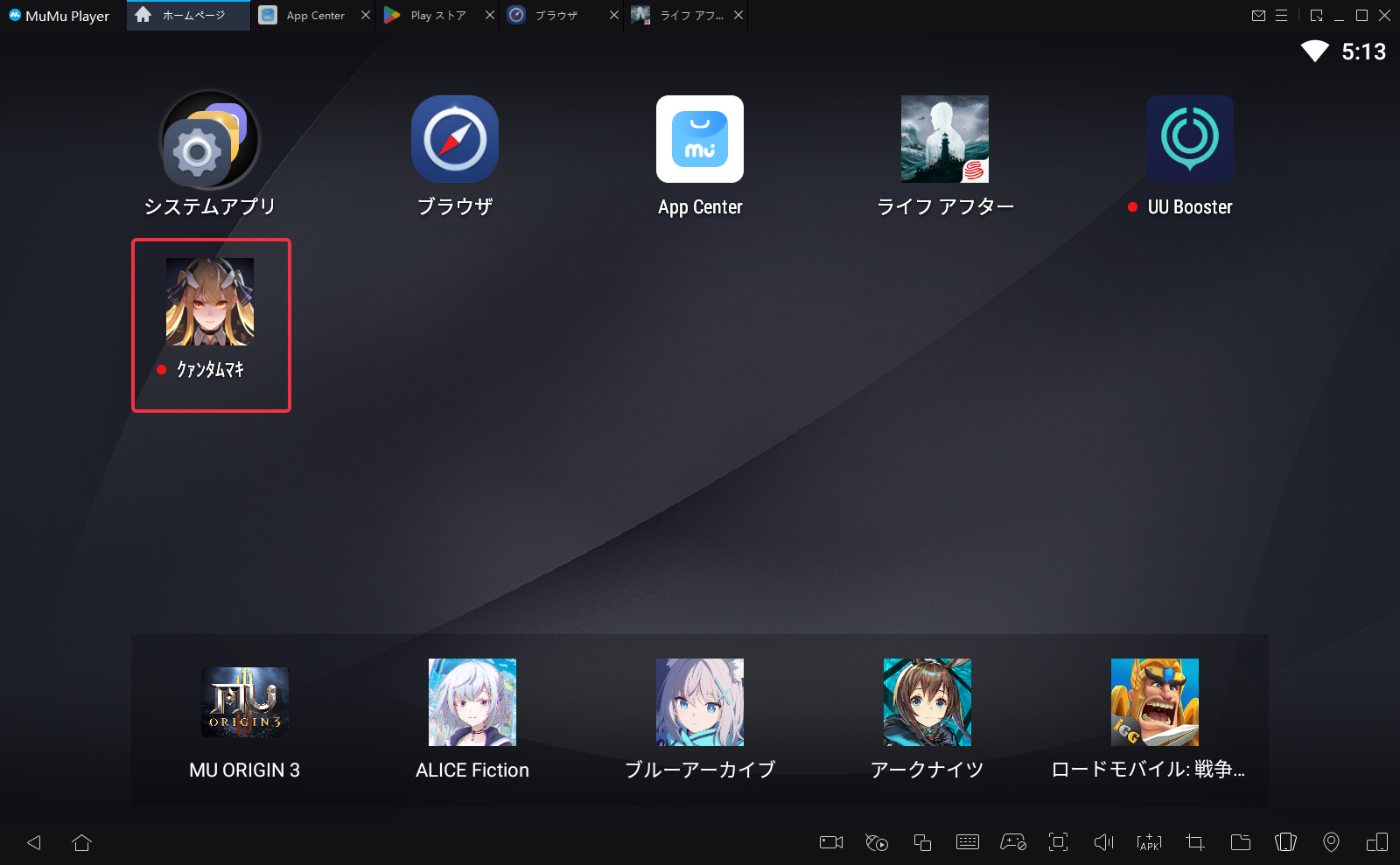Open the mail messages icon in title bar
Screen dimensions: 1400x865
pos(1258,15)
